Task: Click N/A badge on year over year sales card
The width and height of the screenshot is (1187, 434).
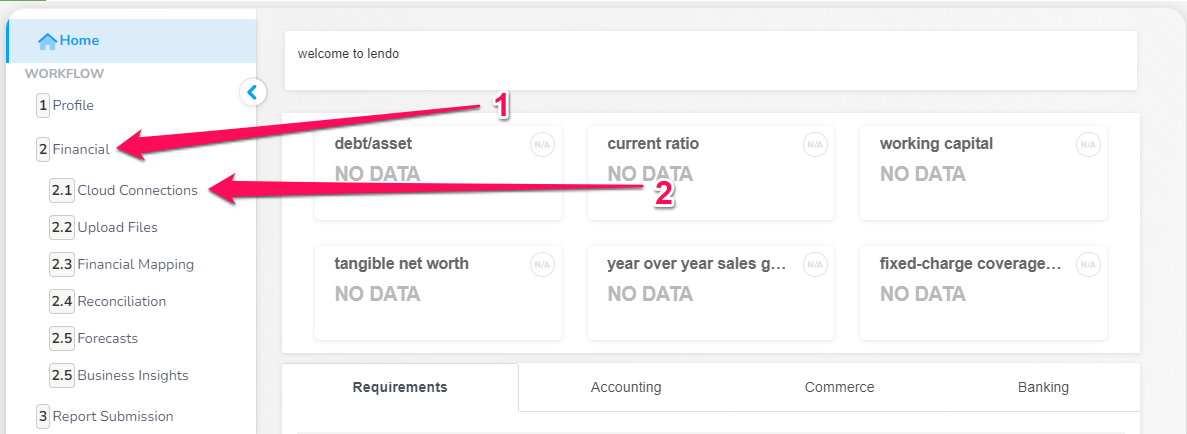Action: [x=815, y=264]
